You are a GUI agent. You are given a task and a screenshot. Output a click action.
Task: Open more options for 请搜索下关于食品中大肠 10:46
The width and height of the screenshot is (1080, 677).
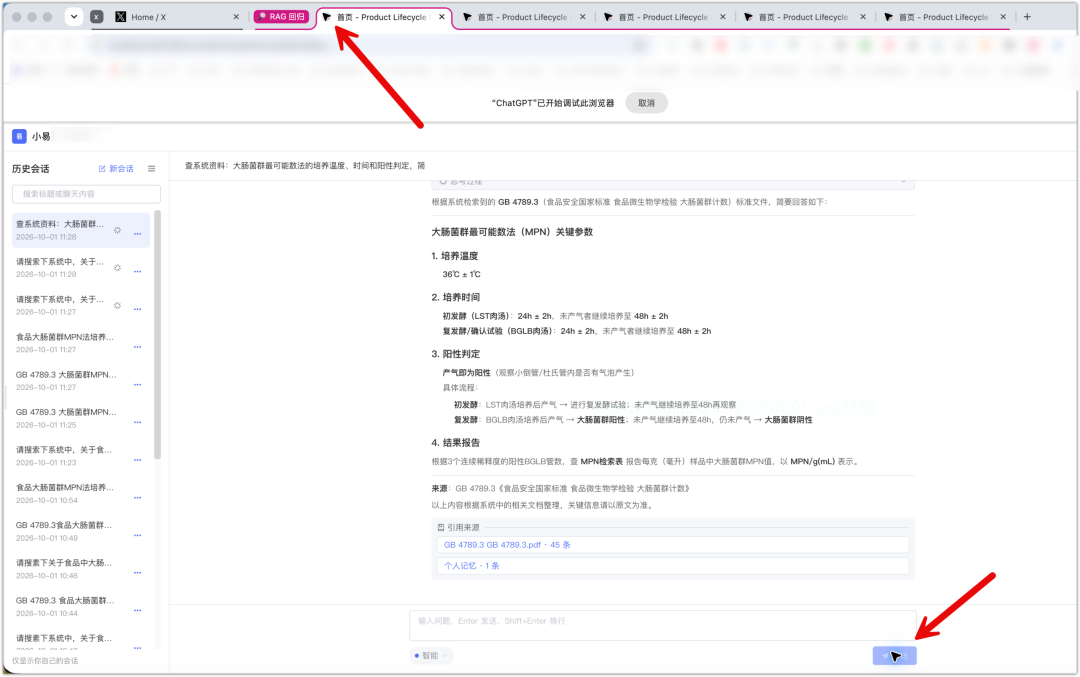[137, 573]
